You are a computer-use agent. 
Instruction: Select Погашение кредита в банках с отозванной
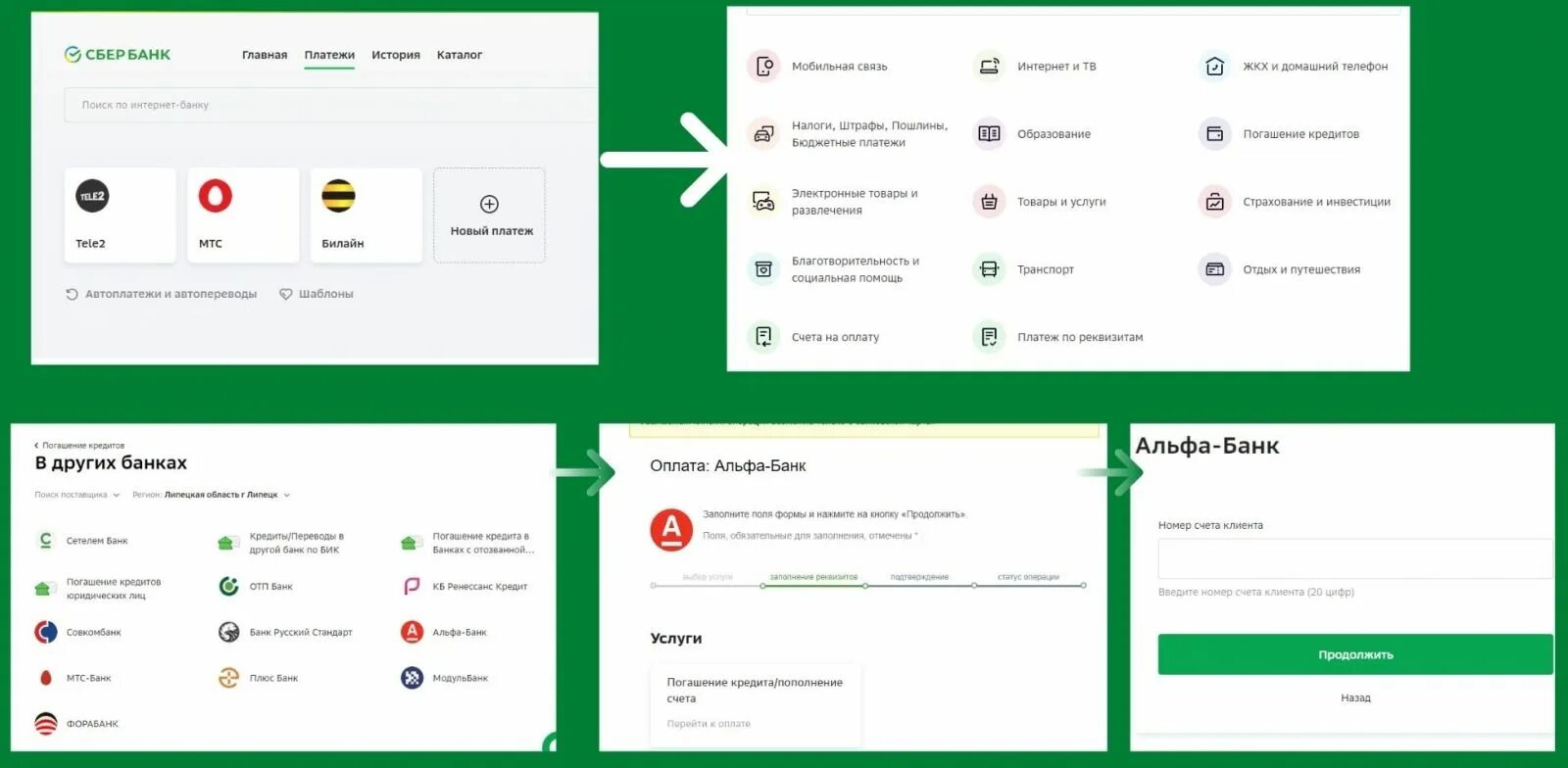(467, 543)
